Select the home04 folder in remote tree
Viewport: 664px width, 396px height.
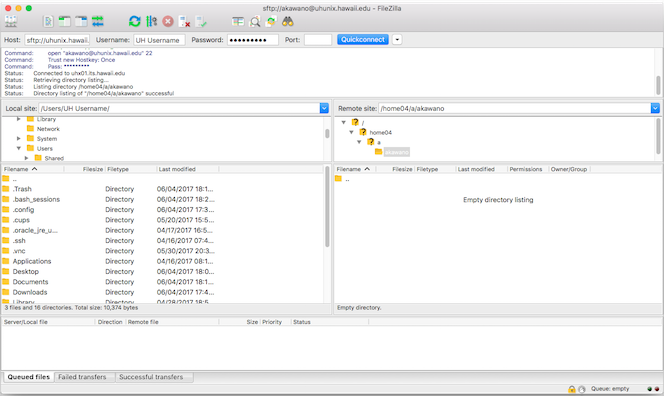coord(376,132)
